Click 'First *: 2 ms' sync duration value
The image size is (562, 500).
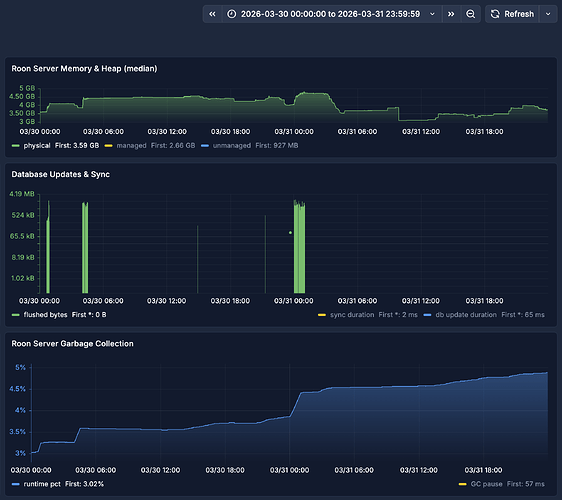(x=398, y=315)
